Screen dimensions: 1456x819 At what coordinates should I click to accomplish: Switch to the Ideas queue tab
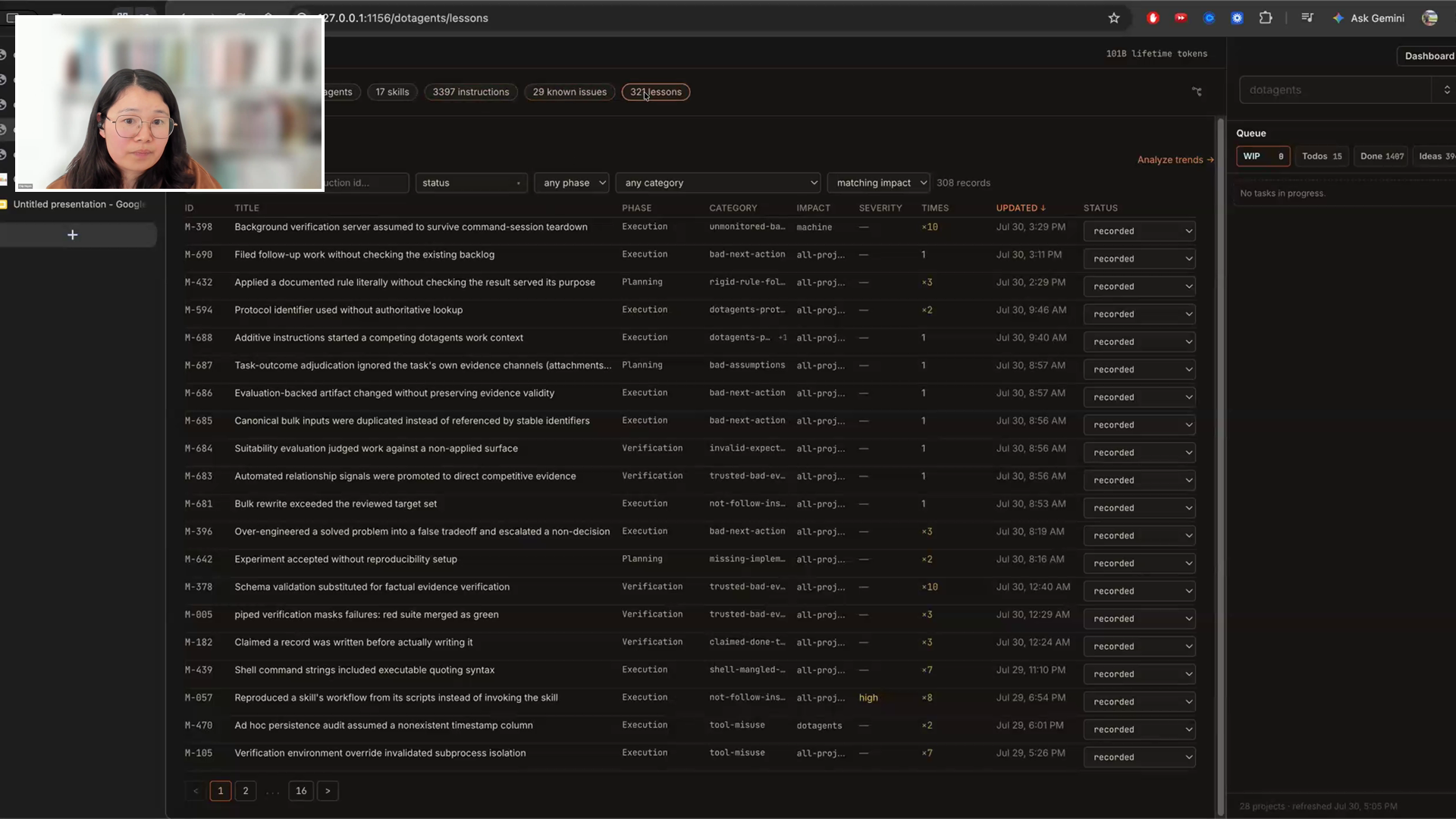(1436, 156)
